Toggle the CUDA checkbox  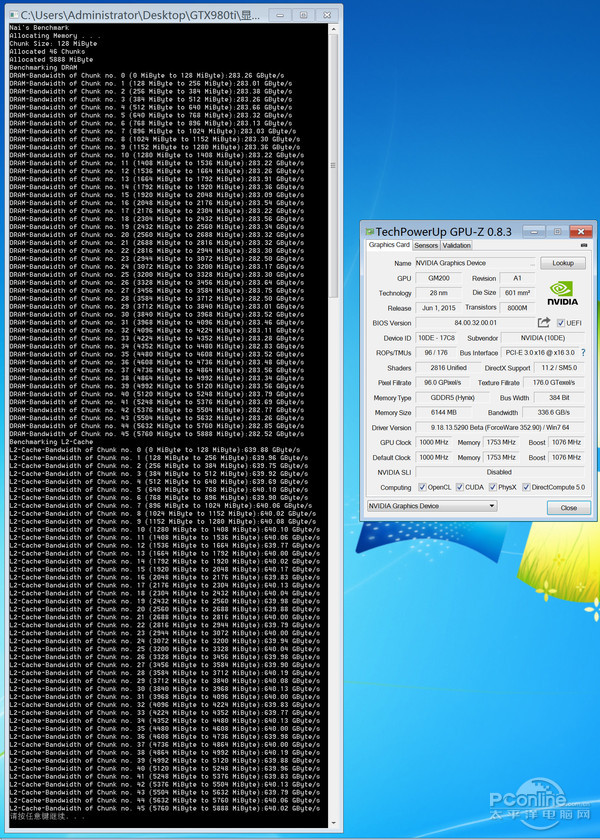coord(460,487)
